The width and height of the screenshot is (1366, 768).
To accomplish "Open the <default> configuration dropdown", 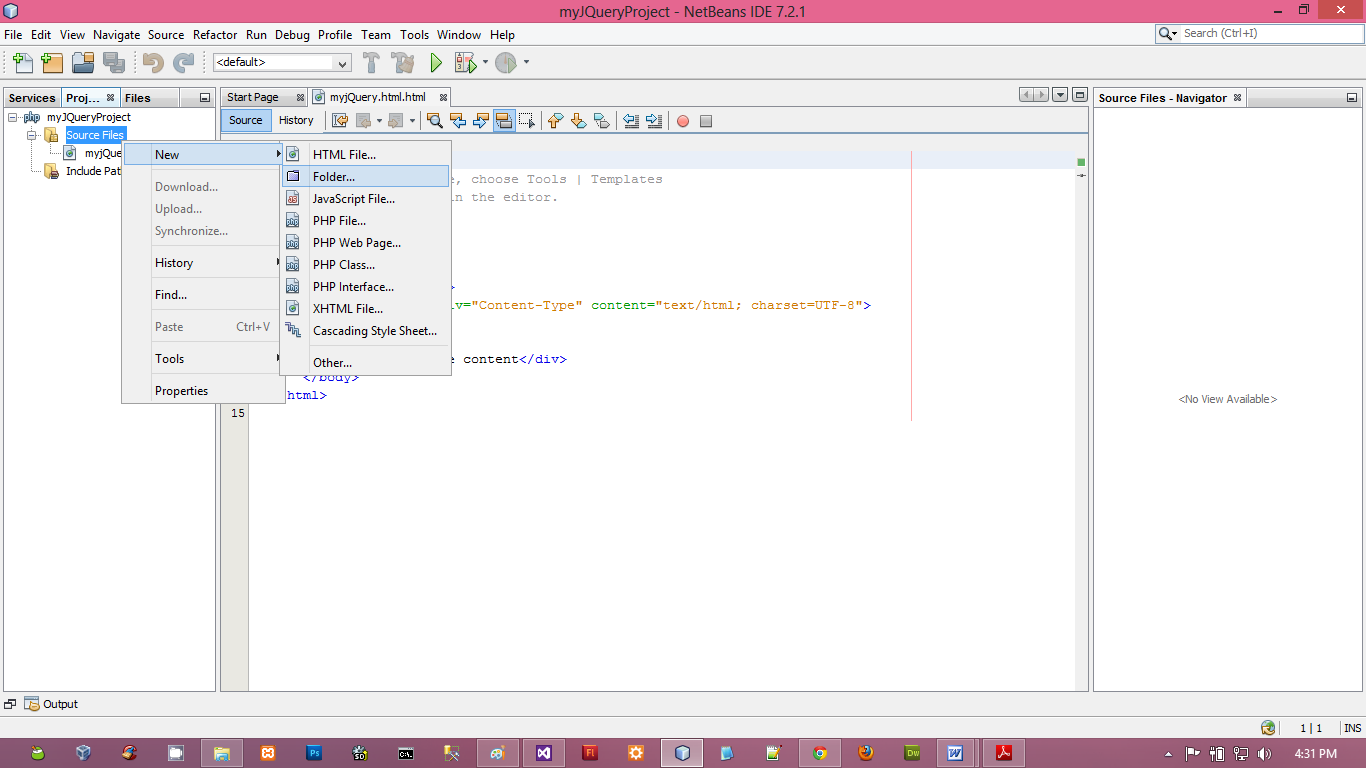I will coord(342,63).
